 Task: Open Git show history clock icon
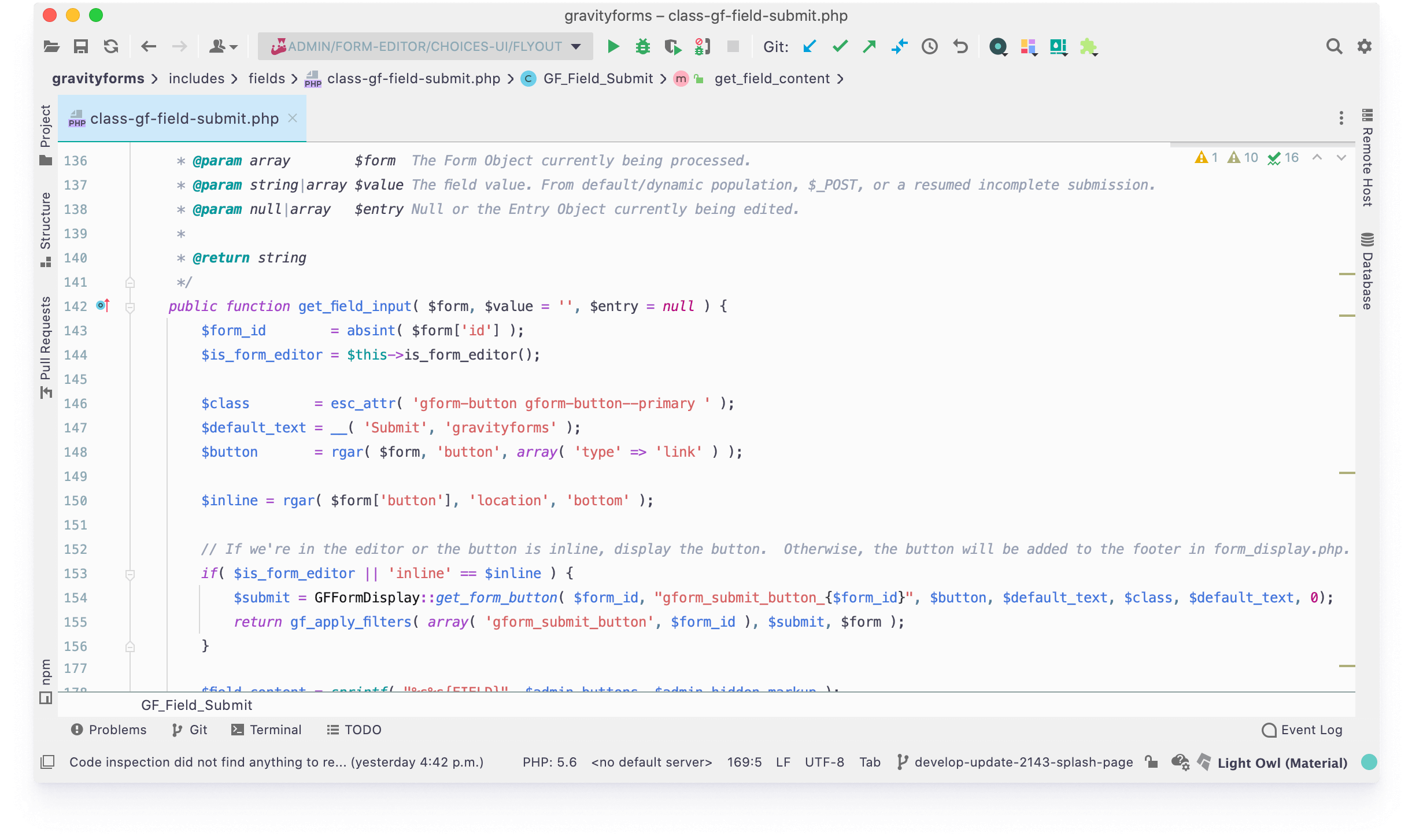tap(929, 46)
